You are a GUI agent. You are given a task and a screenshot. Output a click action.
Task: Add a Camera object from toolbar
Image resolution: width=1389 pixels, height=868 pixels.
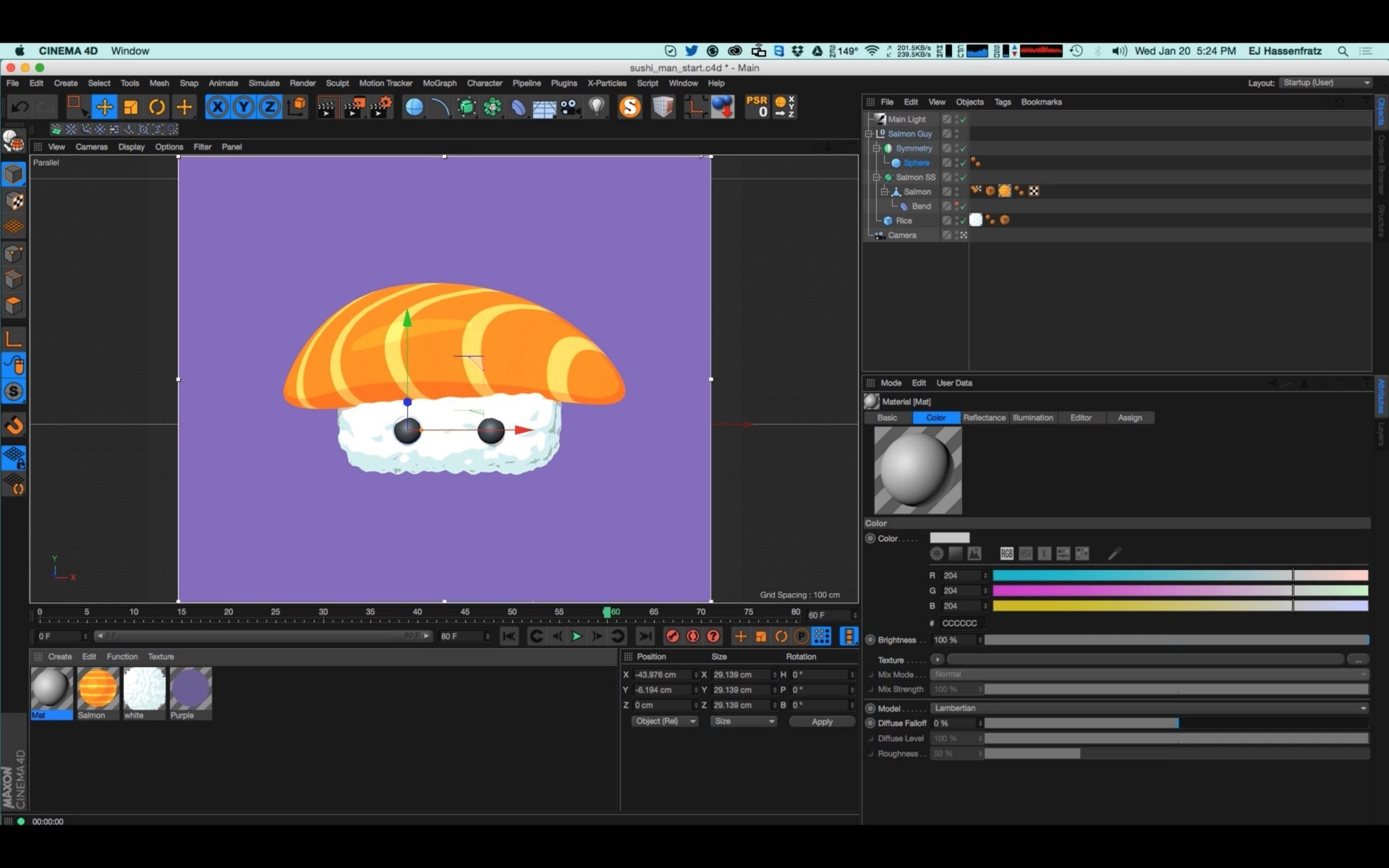[x=570, y=108]
